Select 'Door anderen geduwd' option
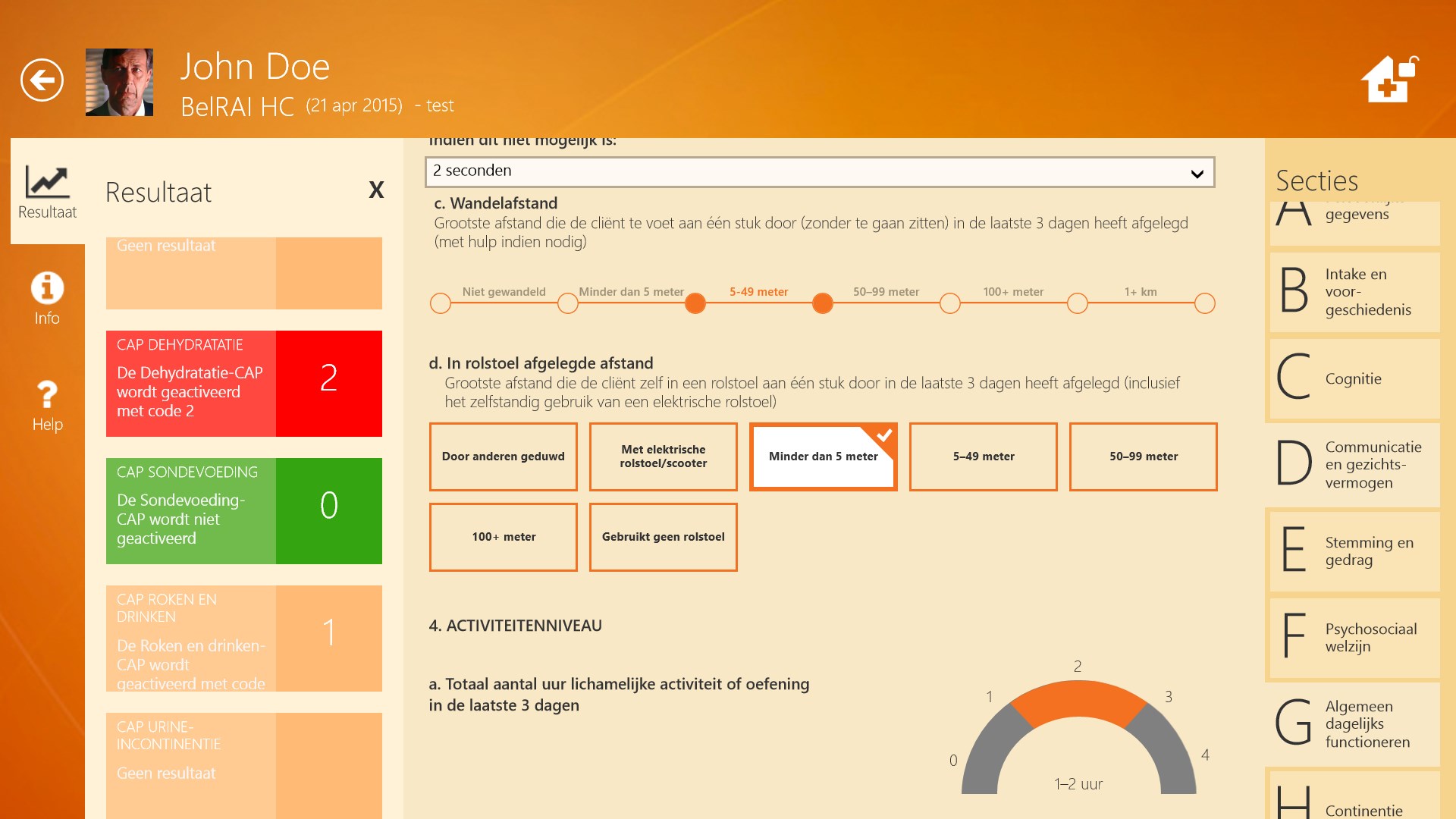Screen dimensions: 1456x819 pos(503,457)
